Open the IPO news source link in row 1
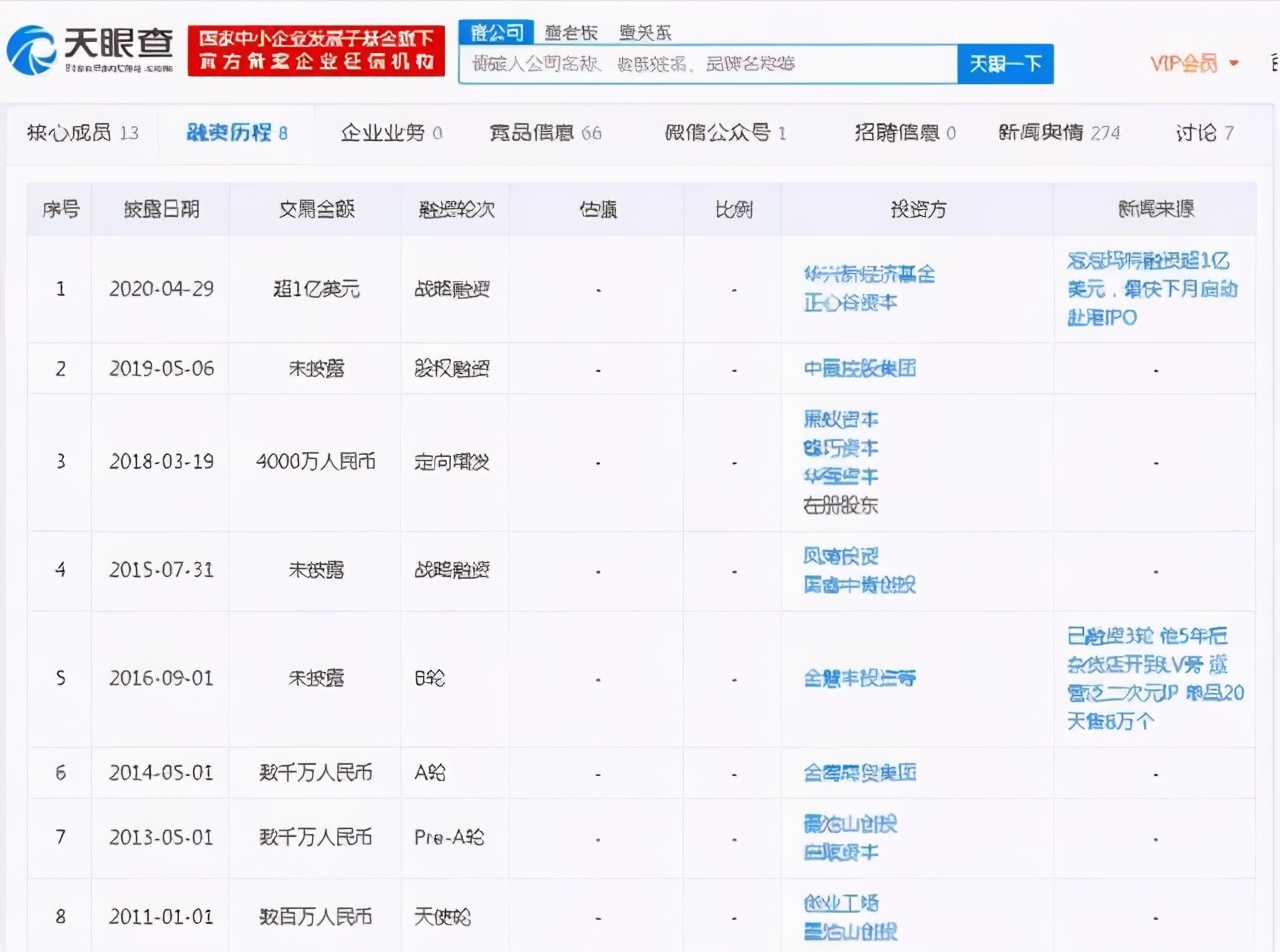Viewport: 1280px width, 952px height. click(x=1152, y=290)
